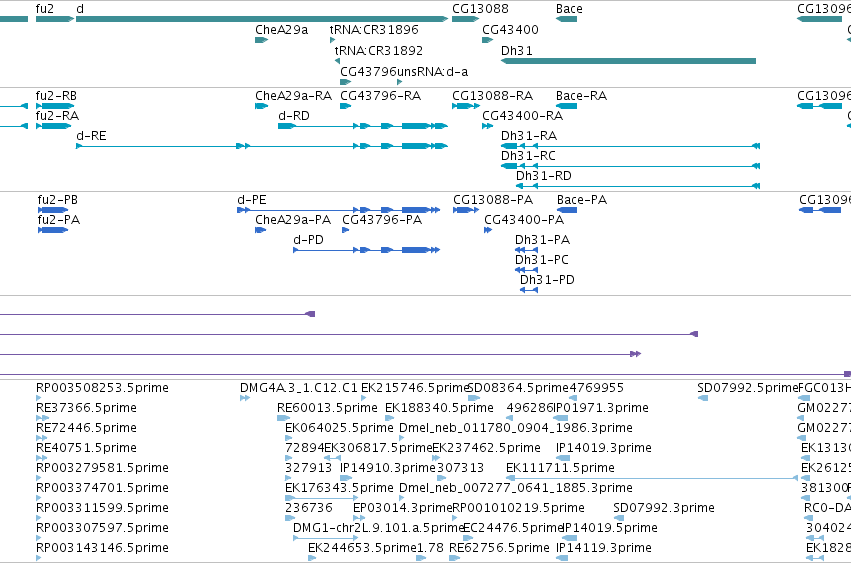Select EST EK111711.5prime
Image resolution: width=851 pixels, height=563 pixels.
pos(560,468)
